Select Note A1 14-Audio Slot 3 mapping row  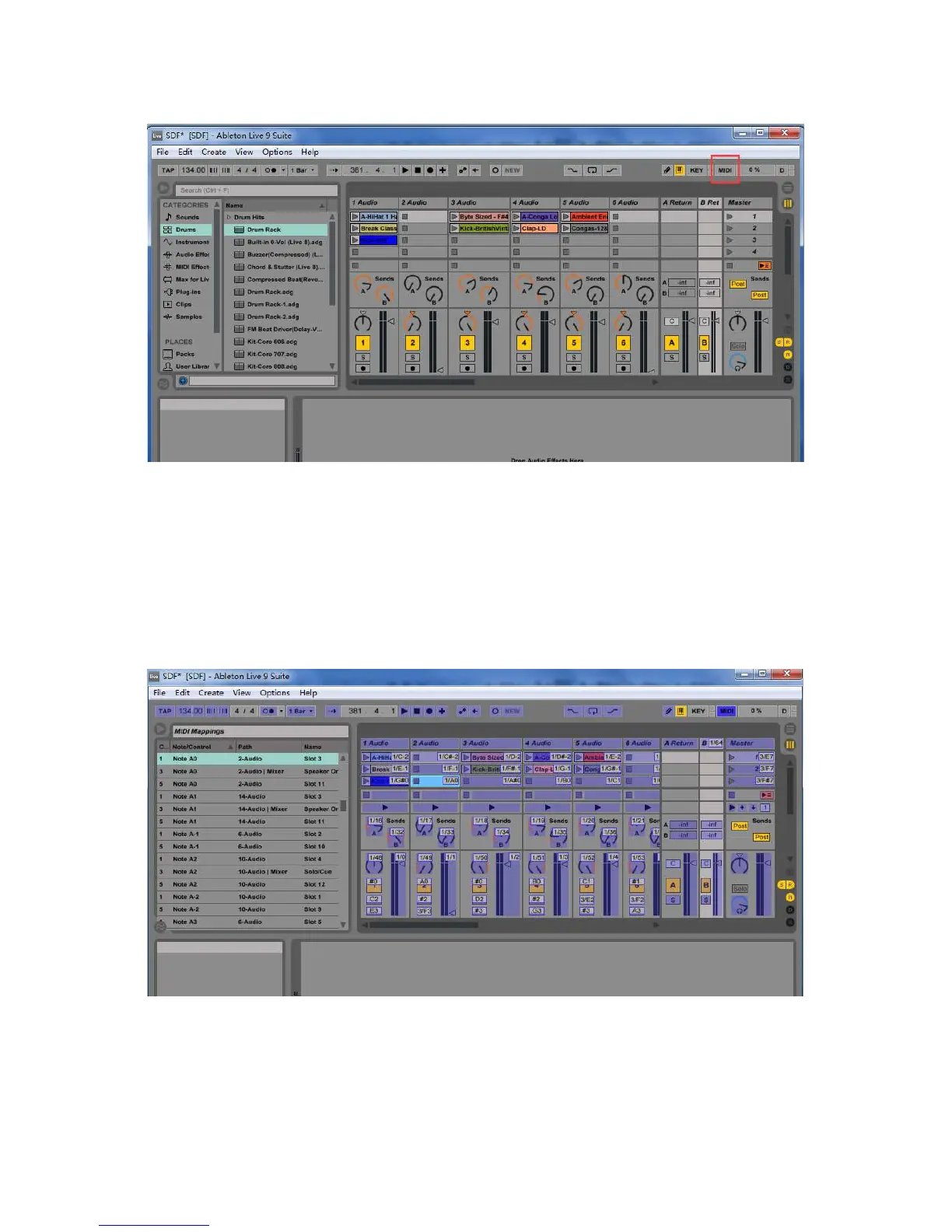click(248, 796)
